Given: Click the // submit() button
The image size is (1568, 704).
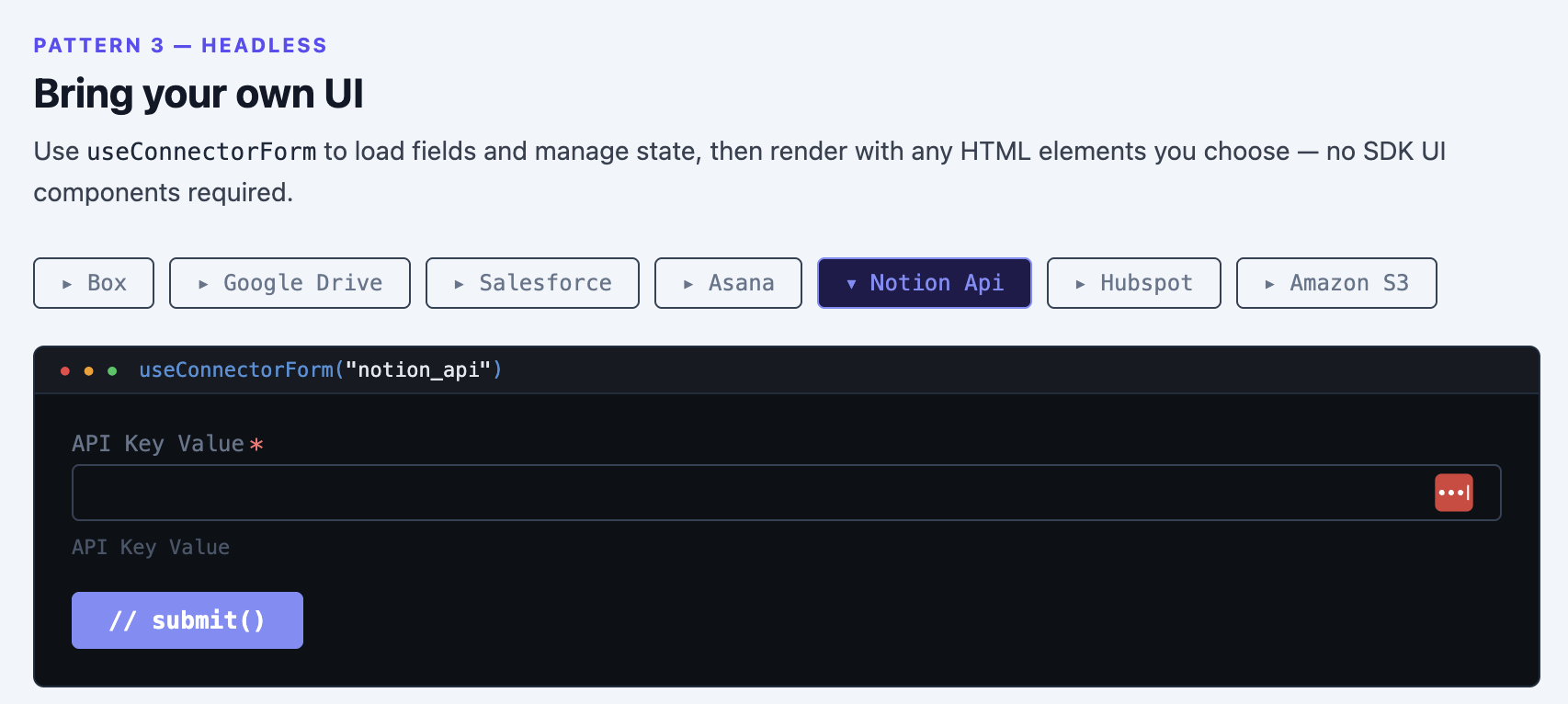Looking at the screenshot, I should [187, 620].
